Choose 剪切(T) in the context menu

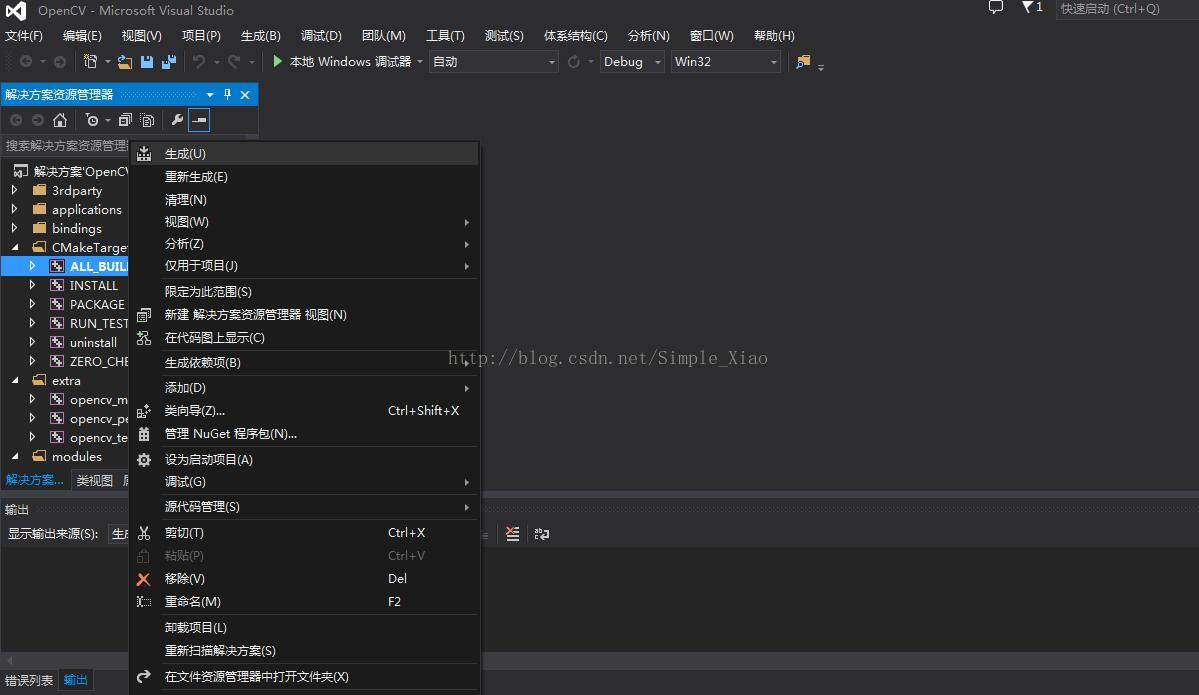point(304,533)
